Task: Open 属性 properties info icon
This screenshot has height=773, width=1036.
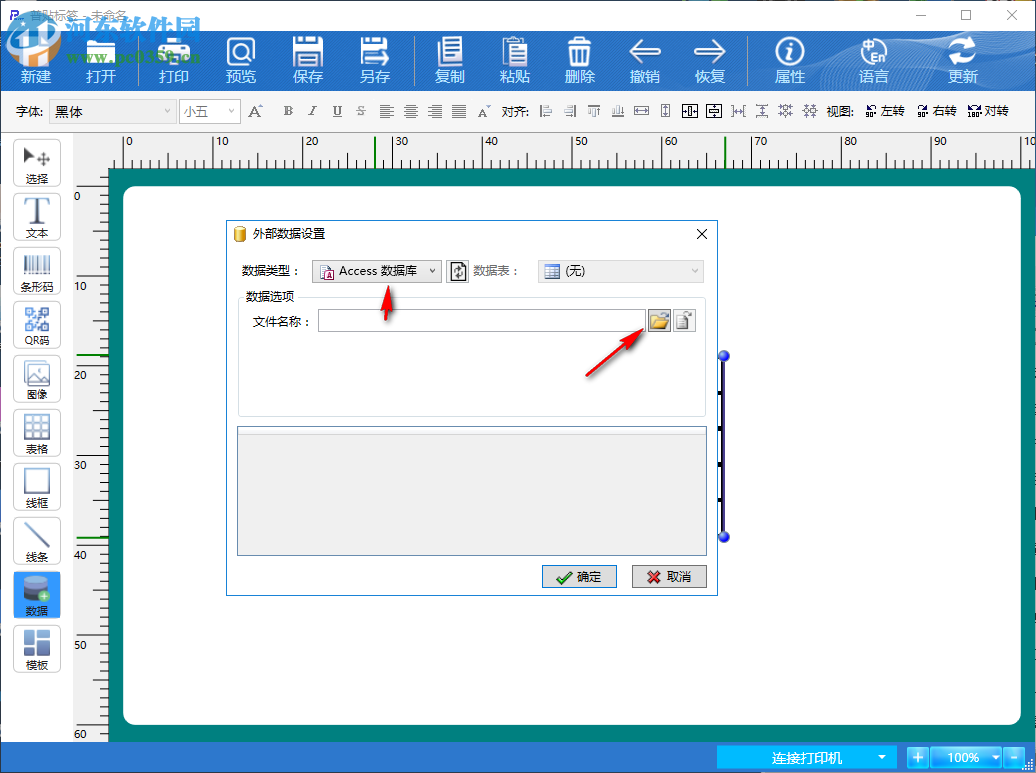Action: tap(790, 61)
